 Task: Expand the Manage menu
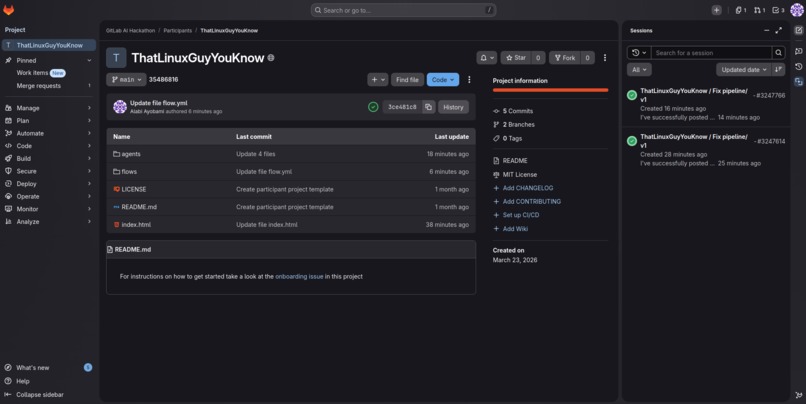click(x=48, y=108)
